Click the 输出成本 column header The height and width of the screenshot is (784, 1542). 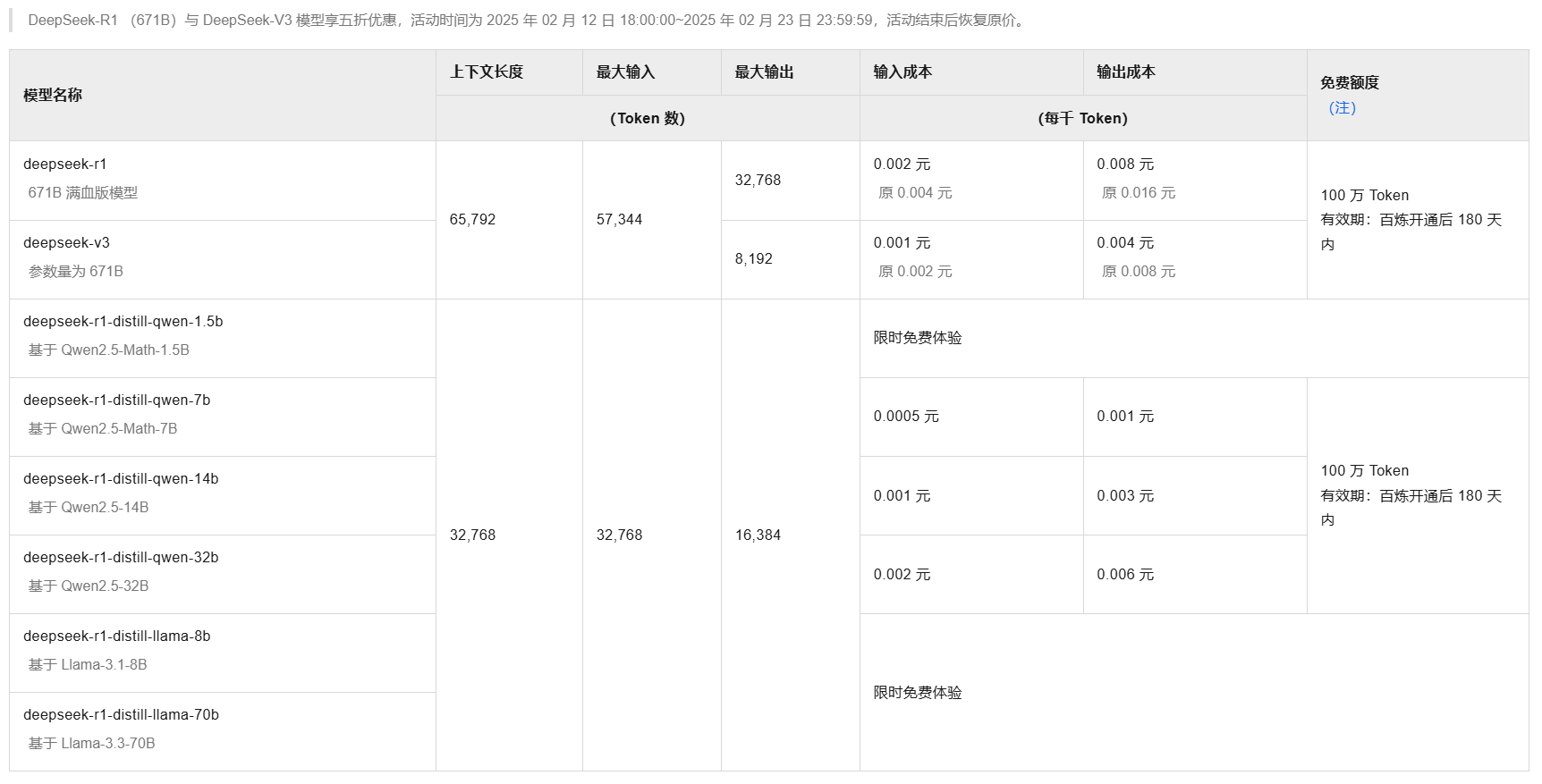pos(1126,72)
